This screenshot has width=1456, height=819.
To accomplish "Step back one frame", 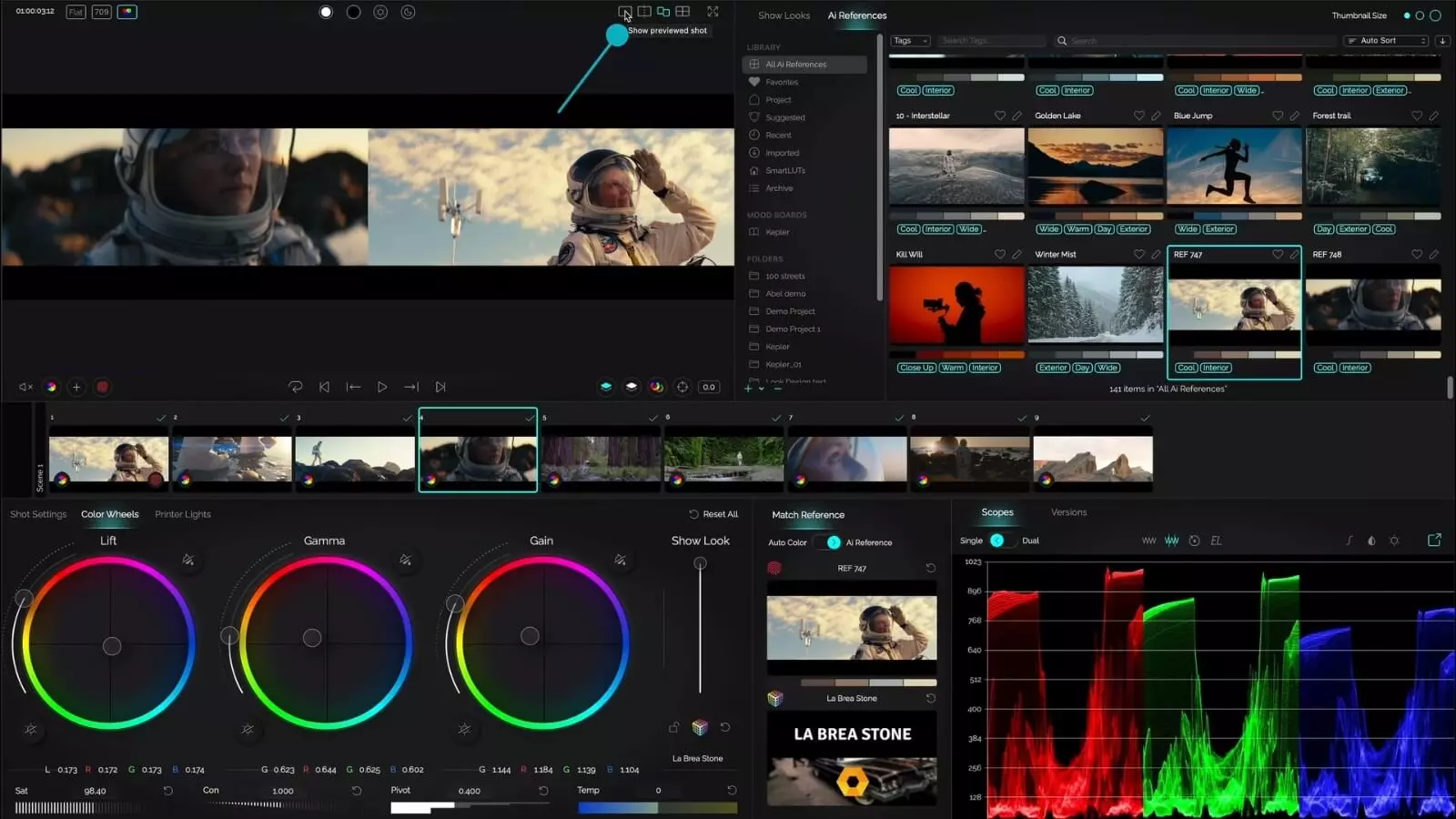I will [353, 387].
